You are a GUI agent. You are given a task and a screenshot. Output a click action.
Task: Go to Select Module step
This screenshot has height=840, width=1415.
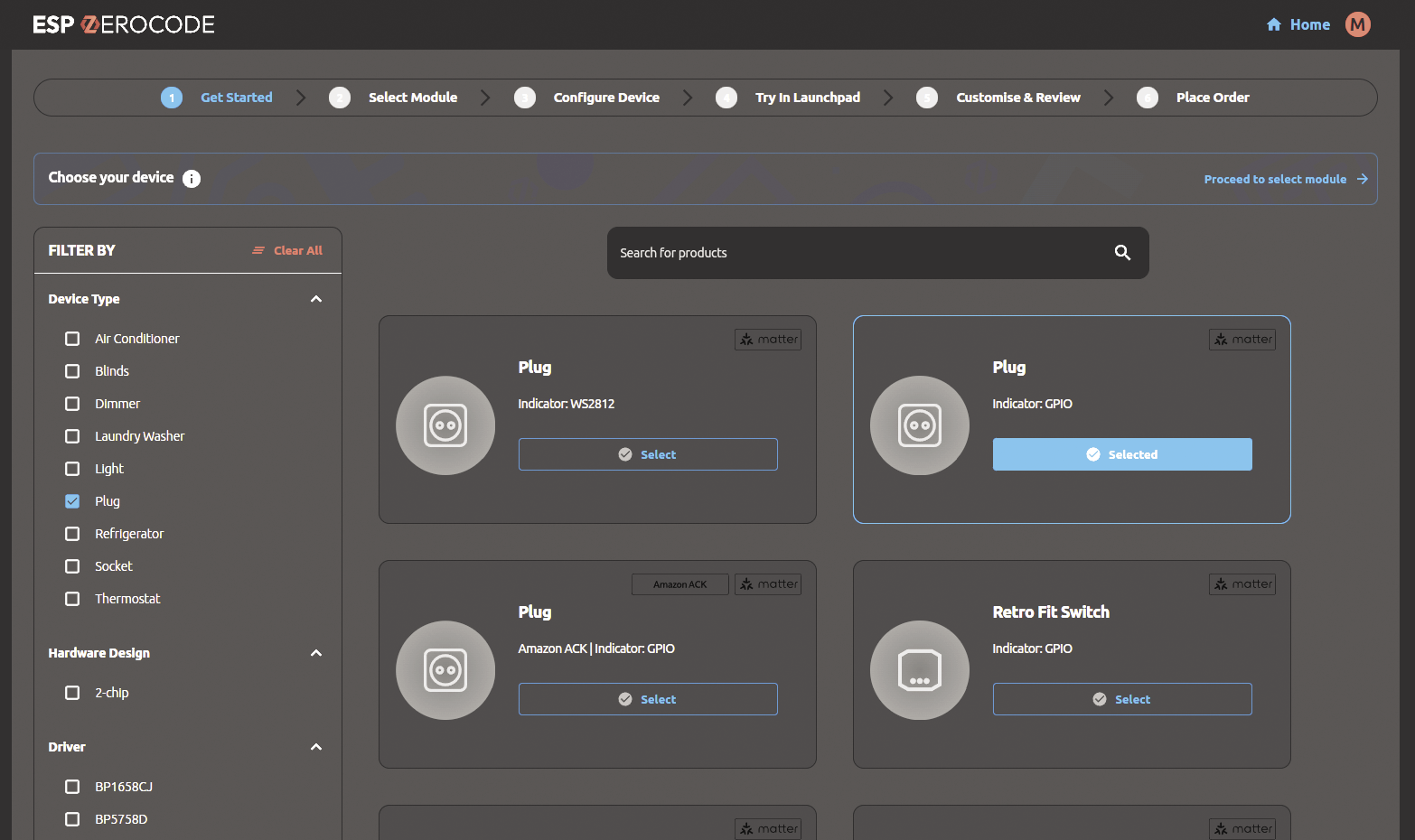coord(413,98)
